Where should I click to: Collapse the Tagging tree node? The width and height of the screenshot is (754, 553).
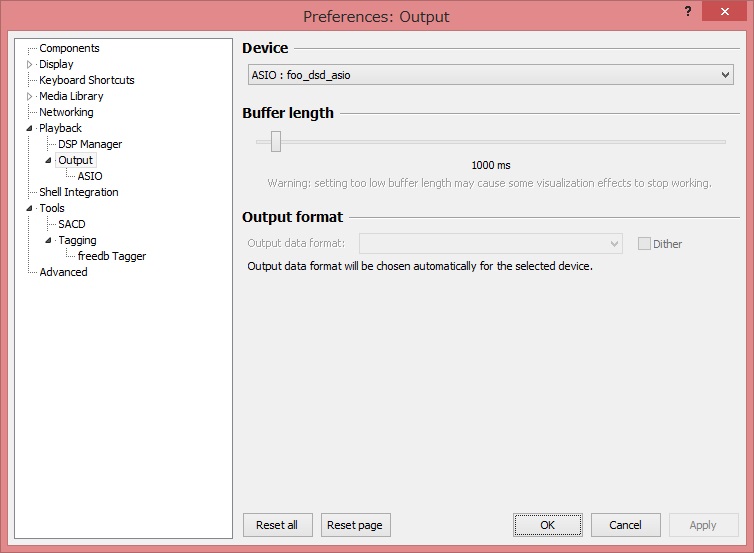[48, 240]
